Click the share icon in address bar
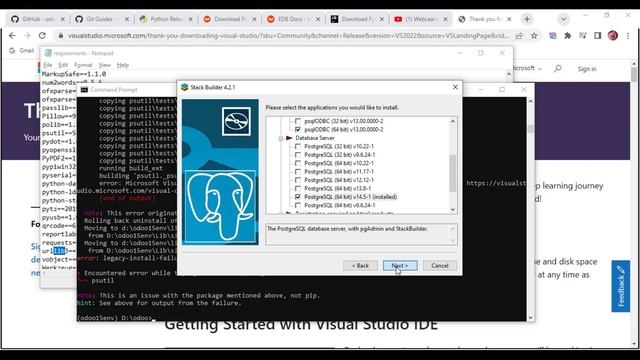The image size is (640, 360). [x=519, y=36]
